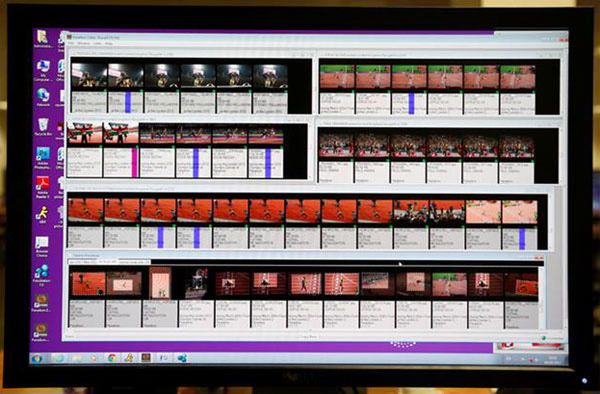Click blue colour label in top-left panel
This screenshot has width=600, height=394.
point(128,102)
